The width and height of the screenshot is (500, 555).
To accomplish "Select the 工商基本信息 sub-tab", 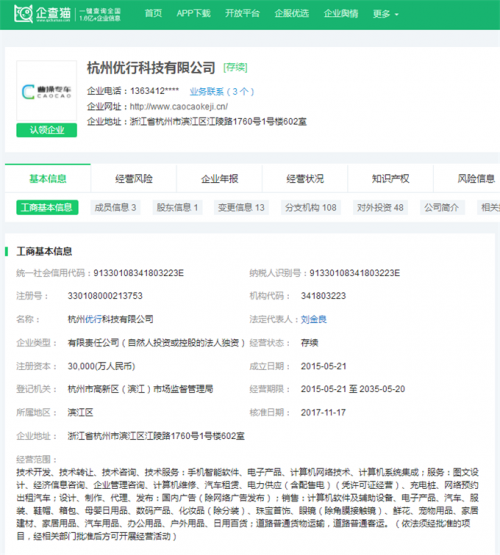I will click(47, 207).
